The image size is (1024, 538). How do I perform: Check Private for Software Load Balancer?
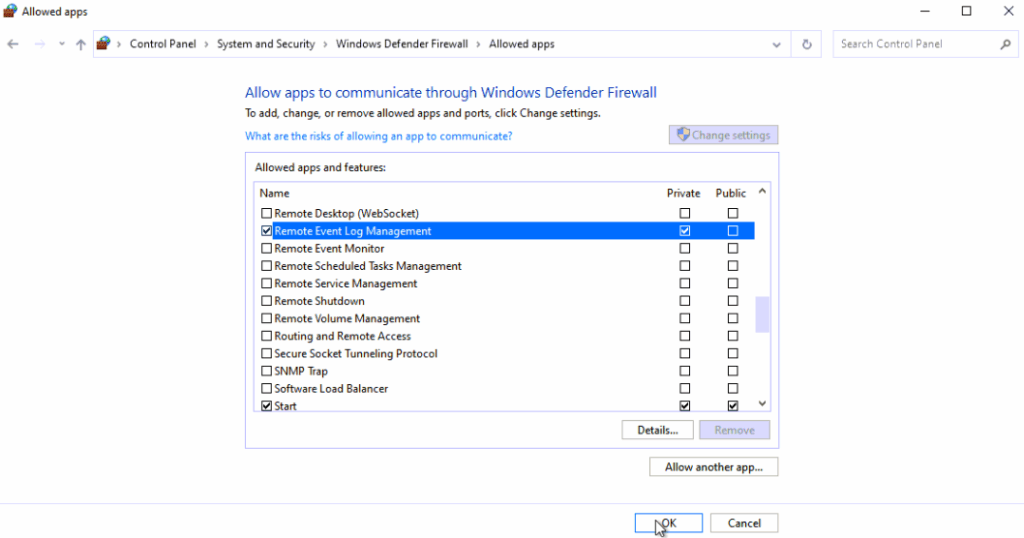(684, 388)
